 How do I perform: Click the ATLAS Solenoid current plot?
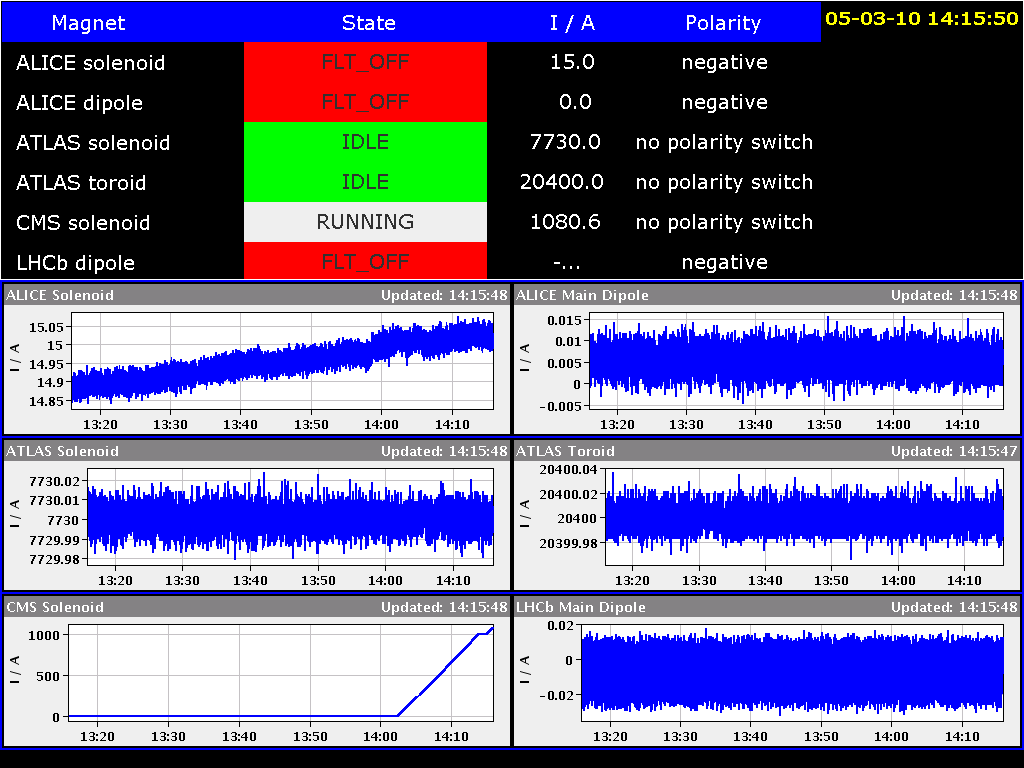pyautogui.click(x=290, y=517)
